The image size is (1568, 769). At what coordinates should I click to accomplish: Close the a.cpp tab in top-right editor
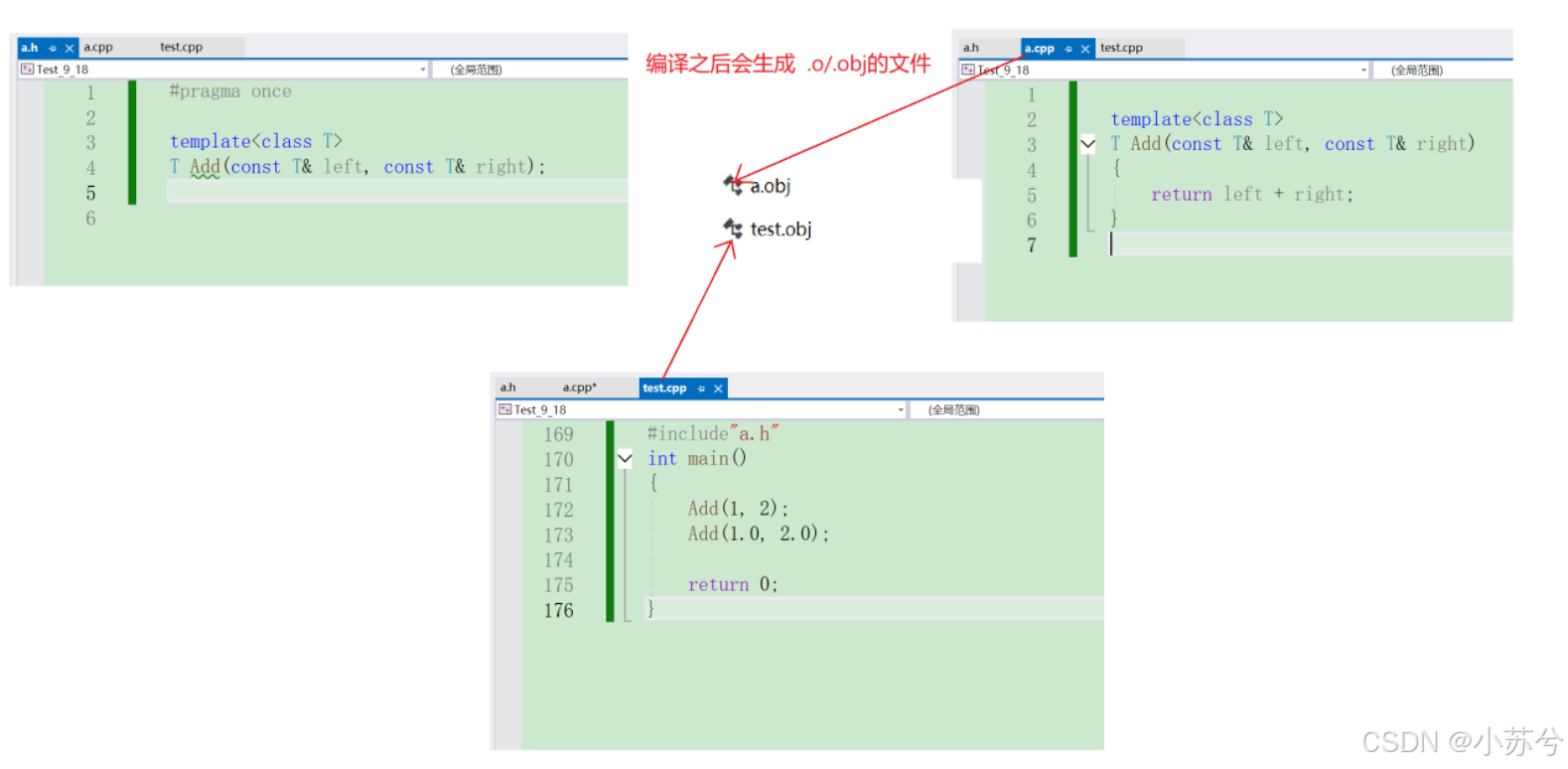tap(1085, 49)
